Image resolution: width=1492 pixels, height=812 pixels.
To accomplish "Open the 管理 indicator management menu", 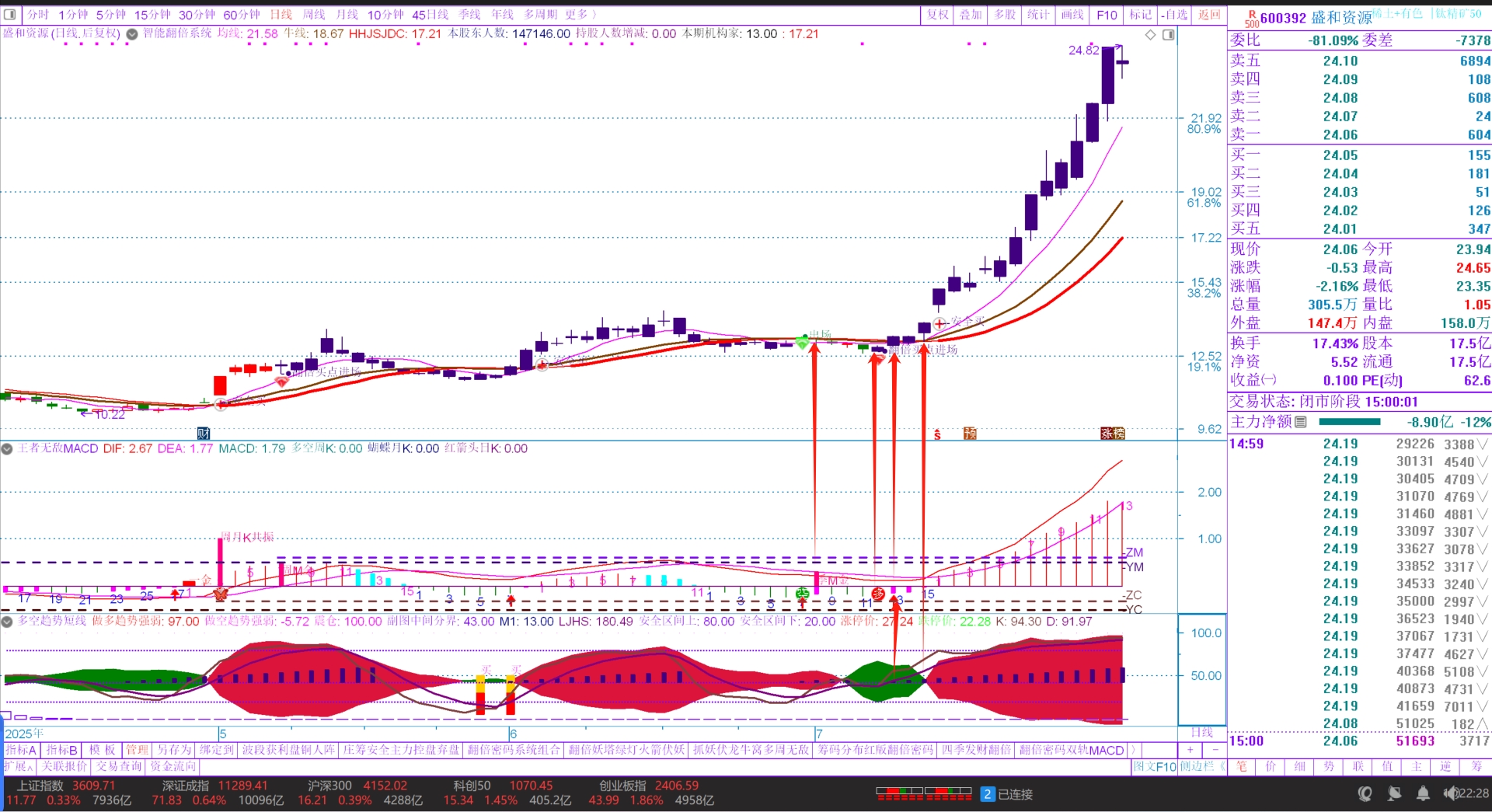I will (137, 750).
